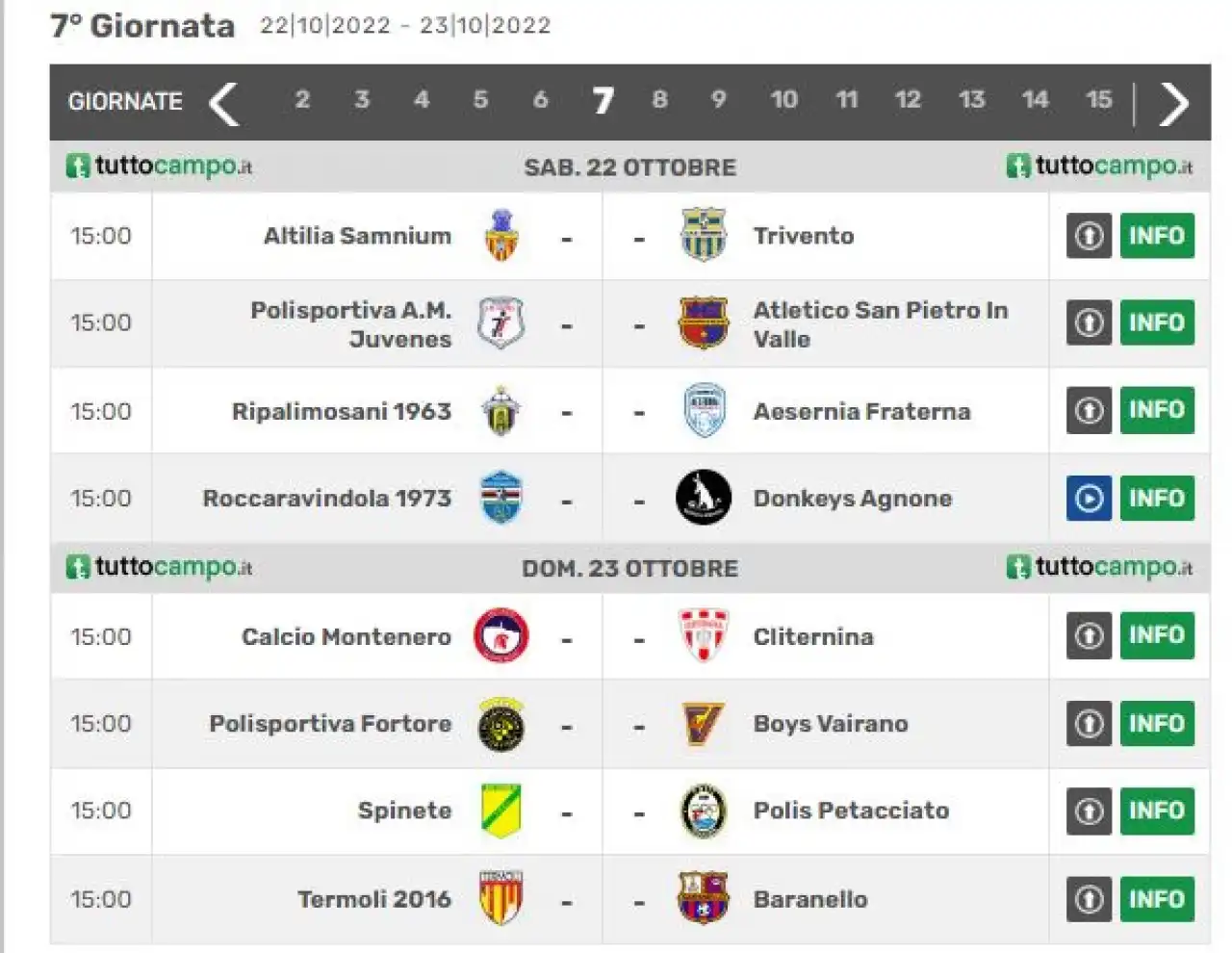Viewport: 1232px width, 953px height.
Task: Advance giornate list with right chevron
Action: click(x=1173, y=103)
